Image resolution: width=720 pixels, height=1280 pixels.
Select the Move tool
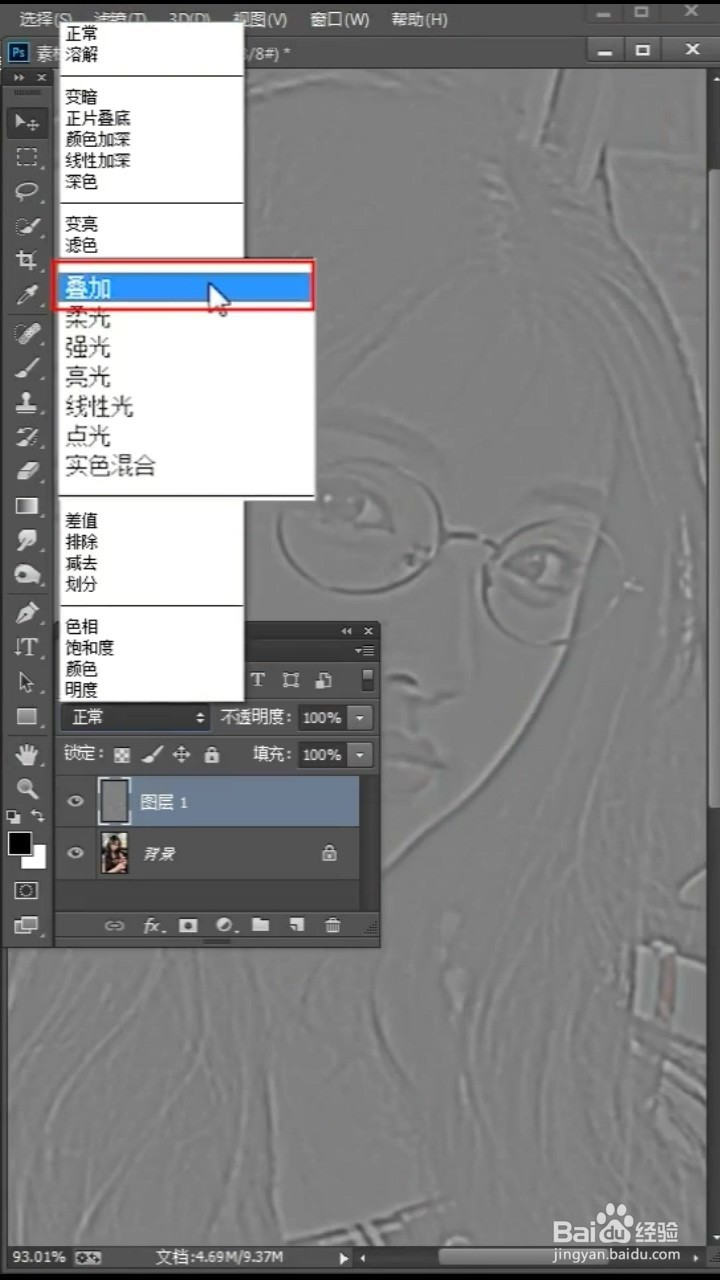coord(27,122)
